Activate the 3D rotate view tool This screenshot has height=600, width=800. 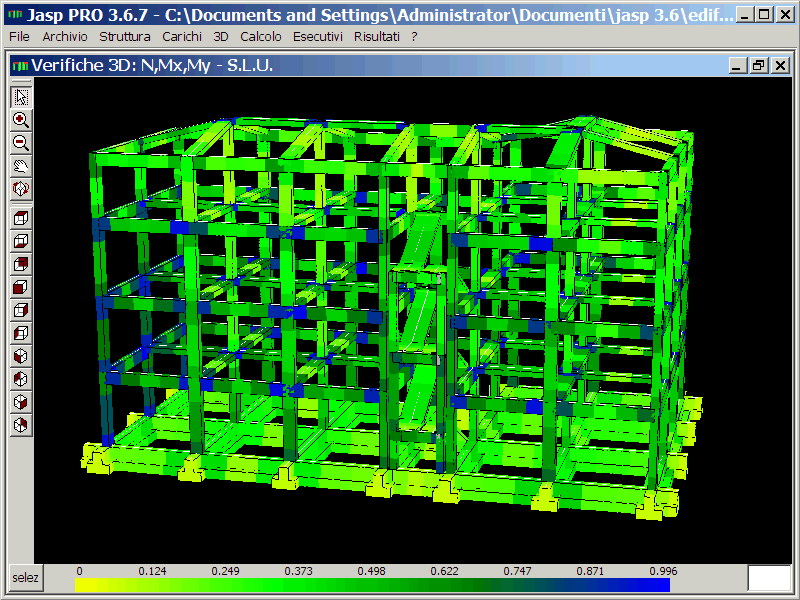point(21,188)
